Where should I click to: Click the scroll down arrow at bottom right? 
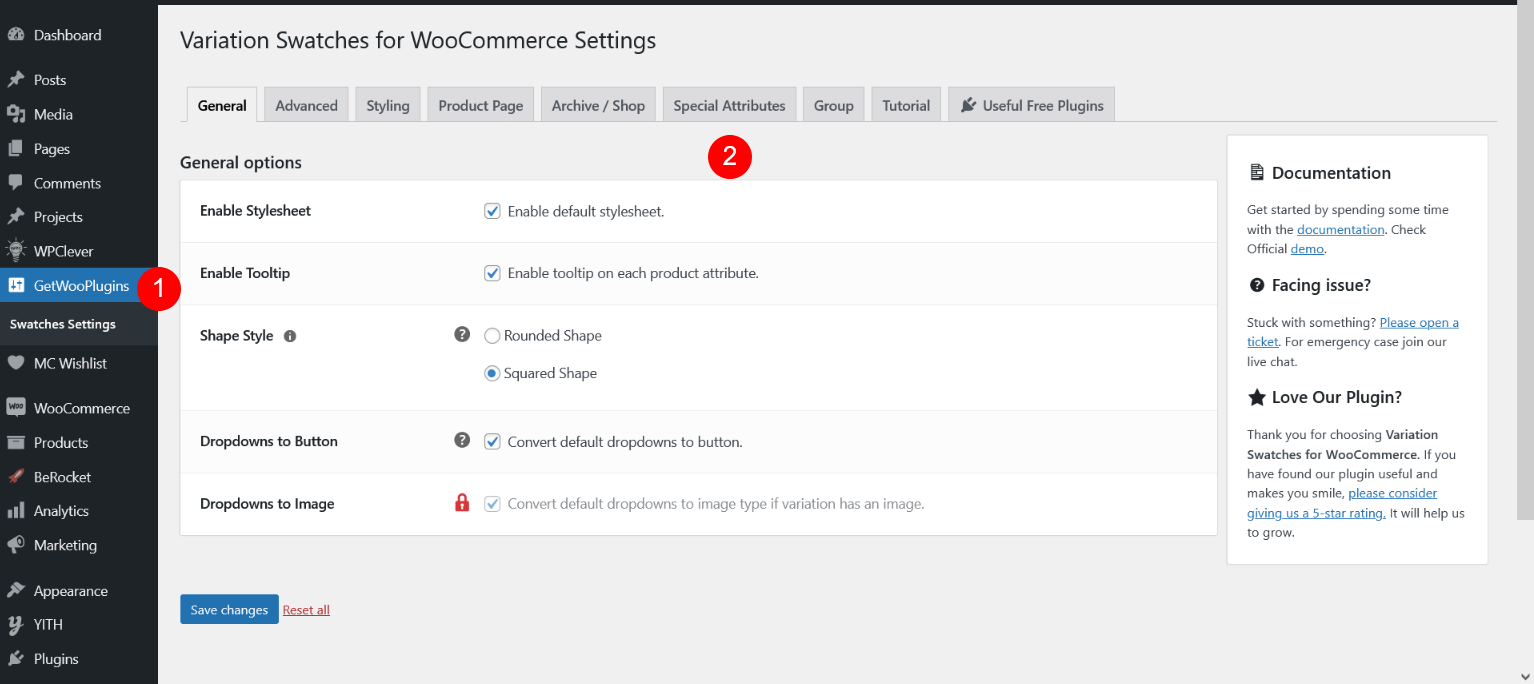click(1524, 675)
